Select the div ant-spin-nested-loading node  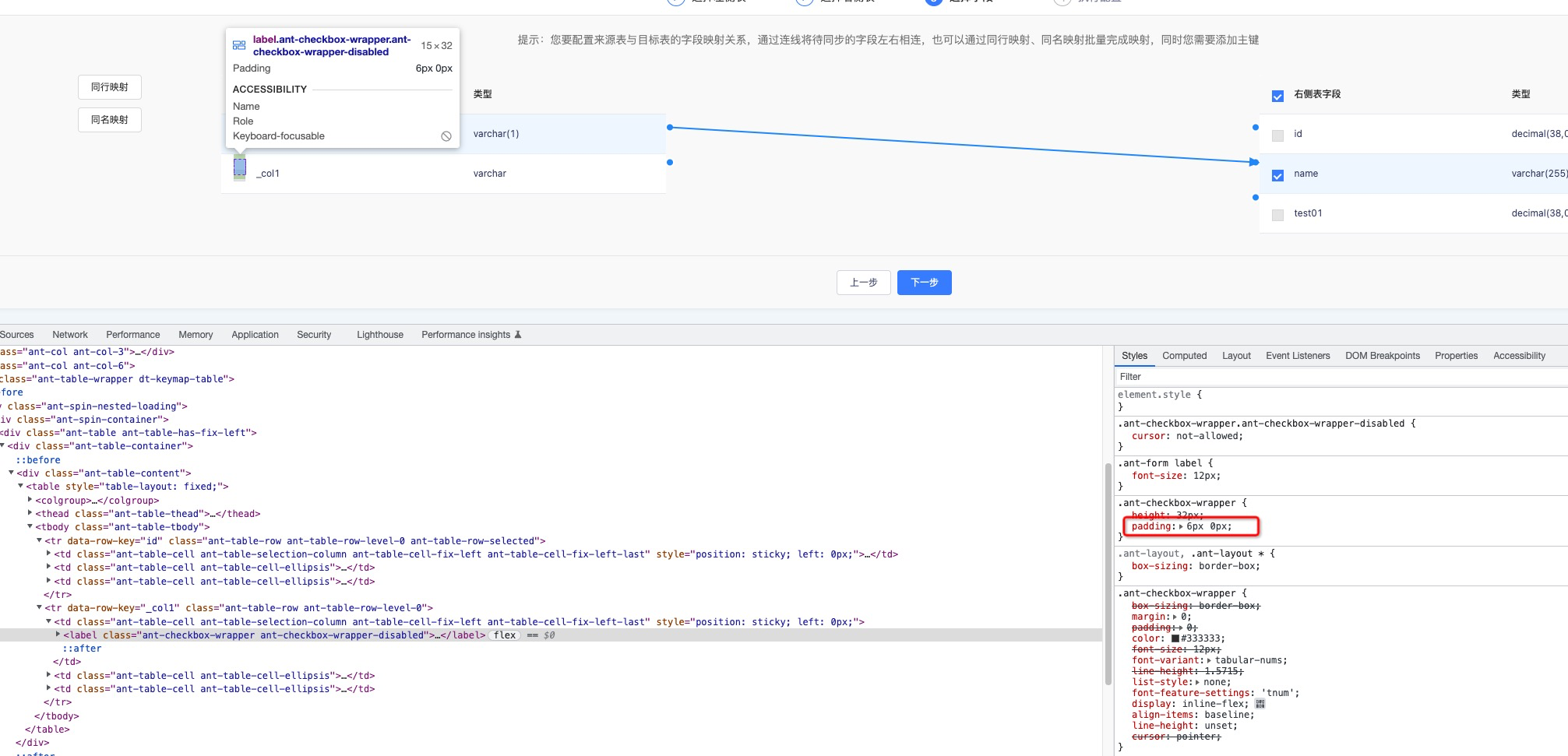[93, 406]
